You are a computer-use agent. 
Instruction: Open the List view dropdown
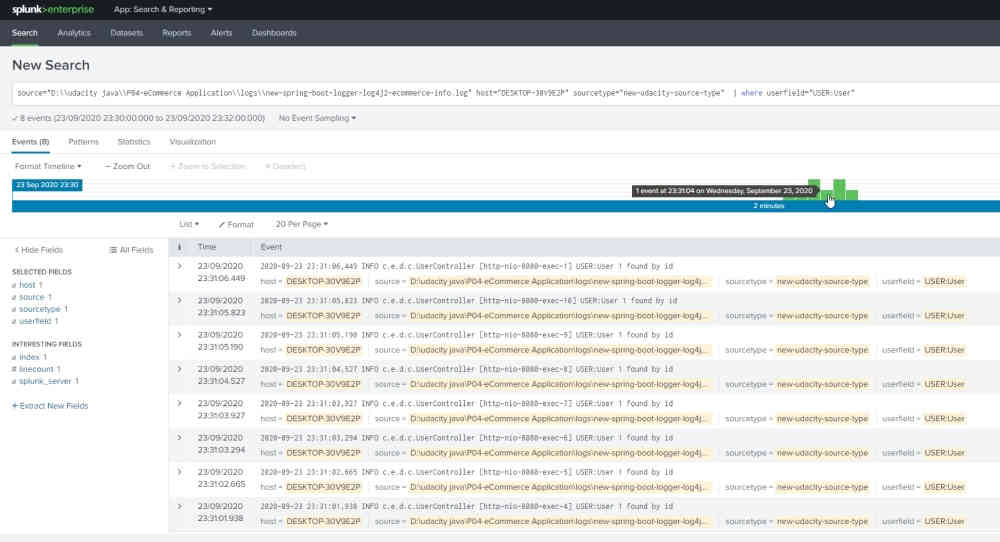point(189,224)
